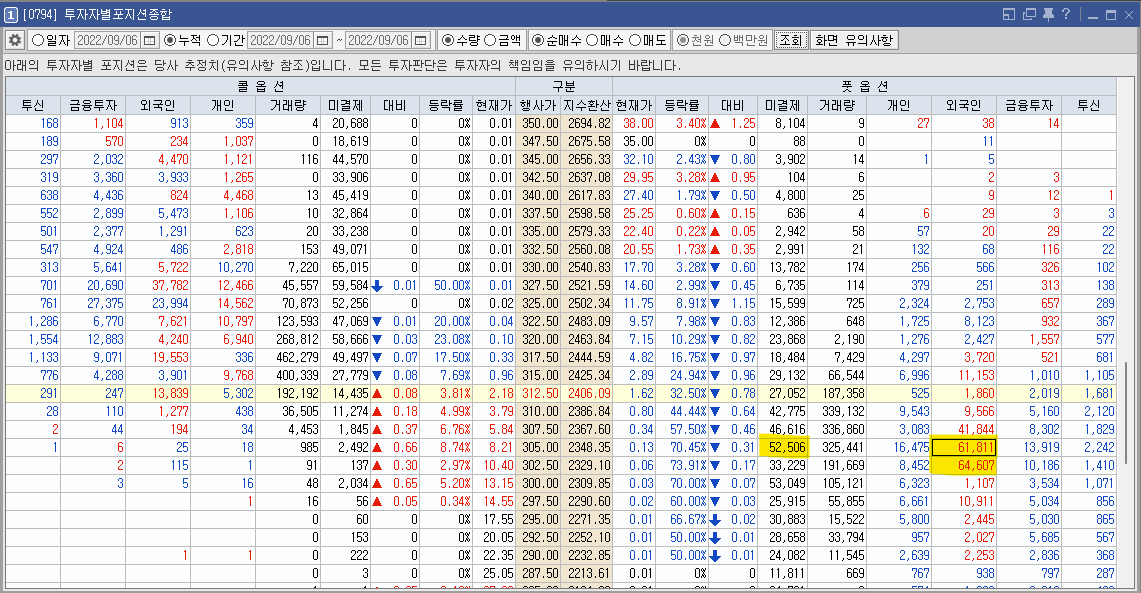Select the 백만원 radio button

725,40
